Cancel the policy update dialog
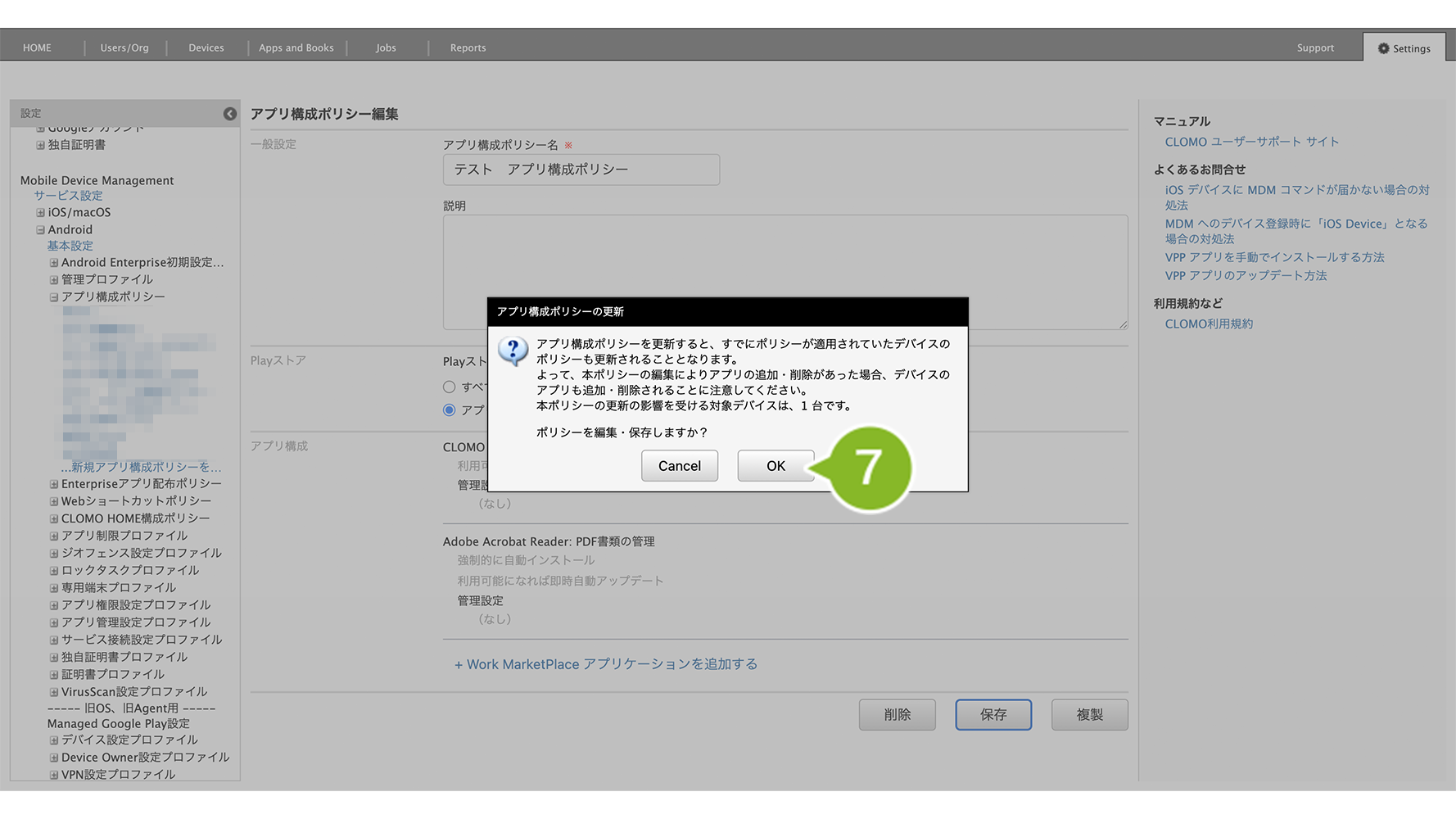This screenshot has height=819, width=1456. click(679, 466)
